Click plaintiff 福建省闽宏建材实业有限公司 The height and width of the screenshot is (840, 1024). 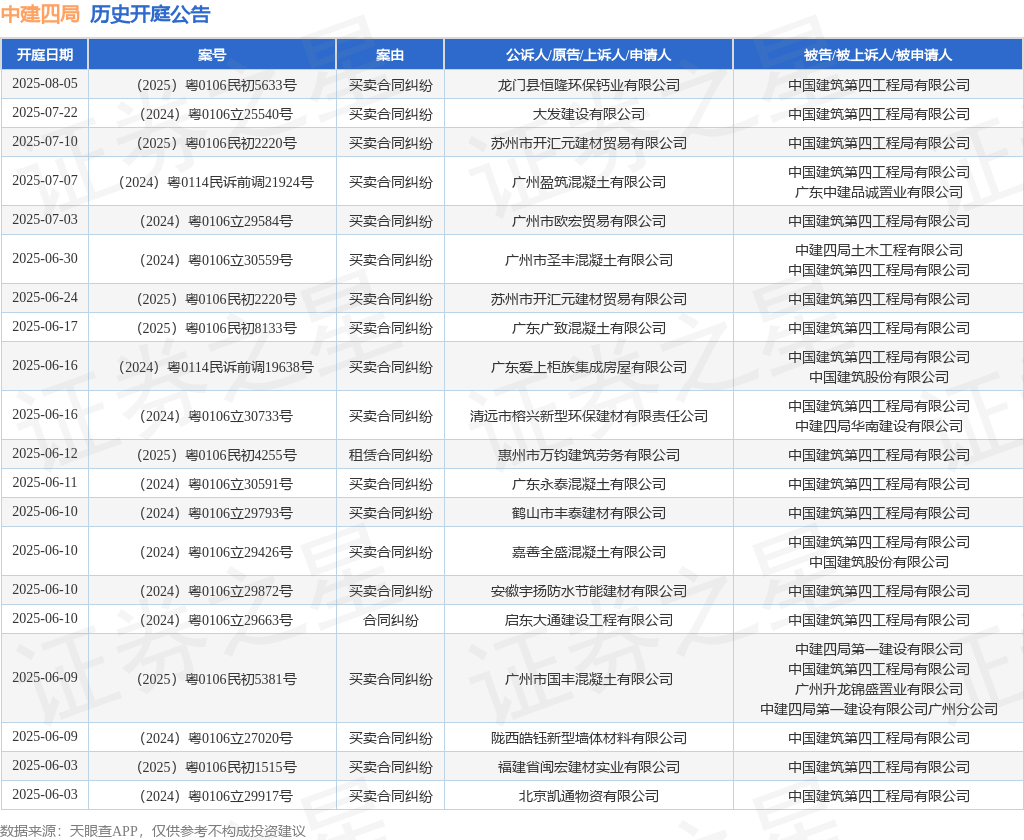coord(588,767)
